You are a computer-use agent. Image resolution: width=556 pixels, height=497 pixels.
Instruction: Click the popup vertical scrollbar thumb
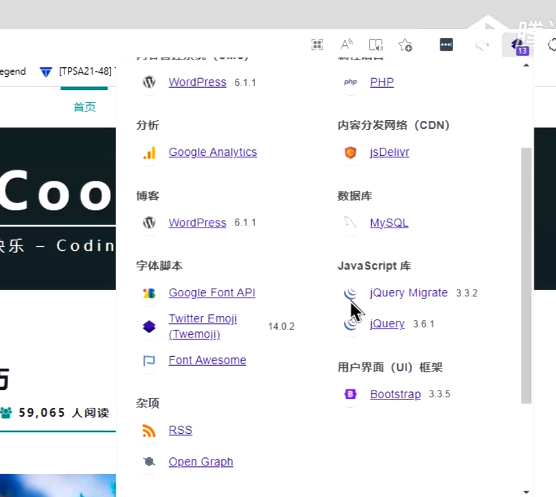pos(526,275)
